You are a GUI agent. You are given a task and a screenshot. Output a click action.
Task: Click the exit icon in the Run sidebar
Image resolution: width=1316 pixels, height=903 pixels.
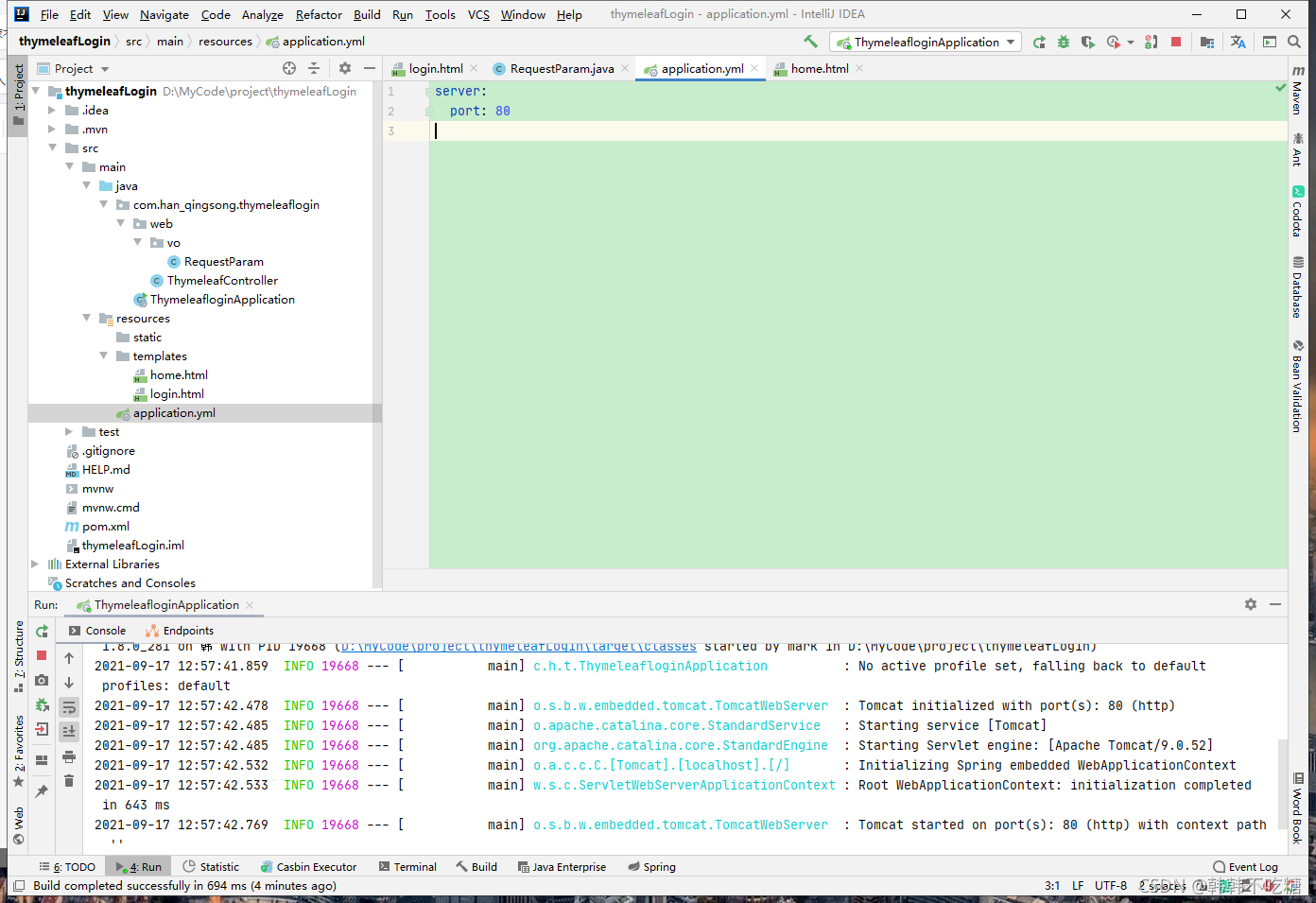[x=42, y=729]
